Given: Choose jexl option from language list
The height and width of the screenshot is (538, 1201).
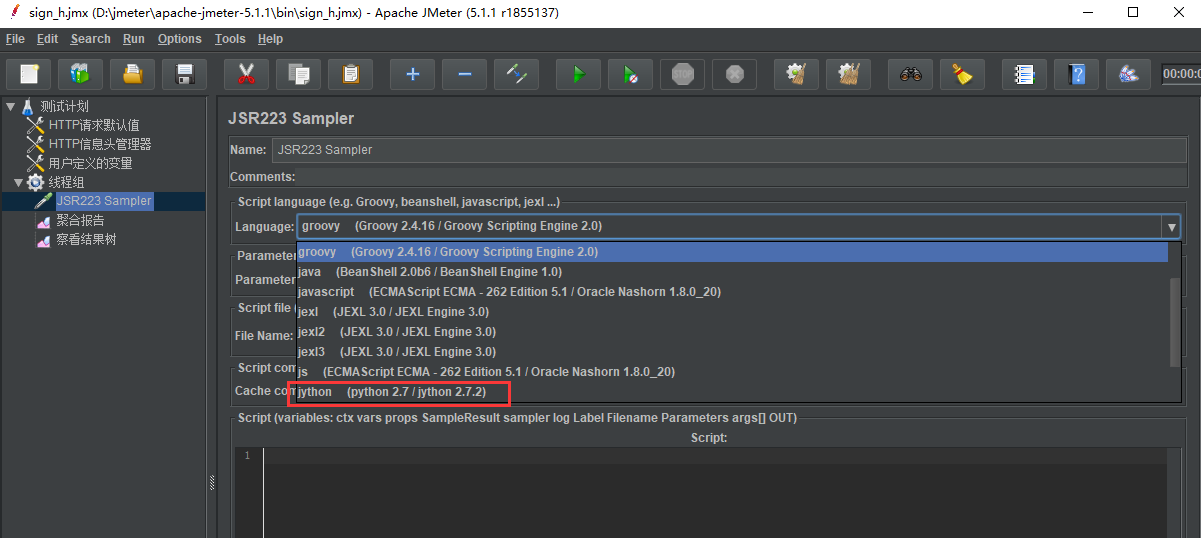Looking at the screenshot, I should pyautogui.click(x=732, y=312).
